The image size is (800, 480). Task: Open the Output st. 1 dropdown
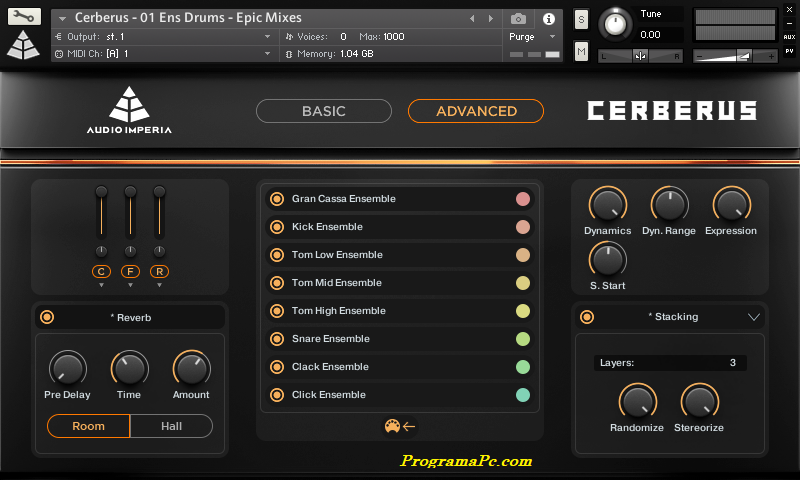tap(267, 37)
